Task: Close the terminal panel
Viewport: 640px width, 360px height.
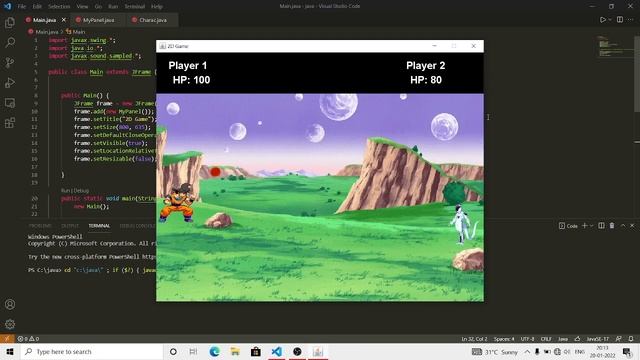Action: 632,225
